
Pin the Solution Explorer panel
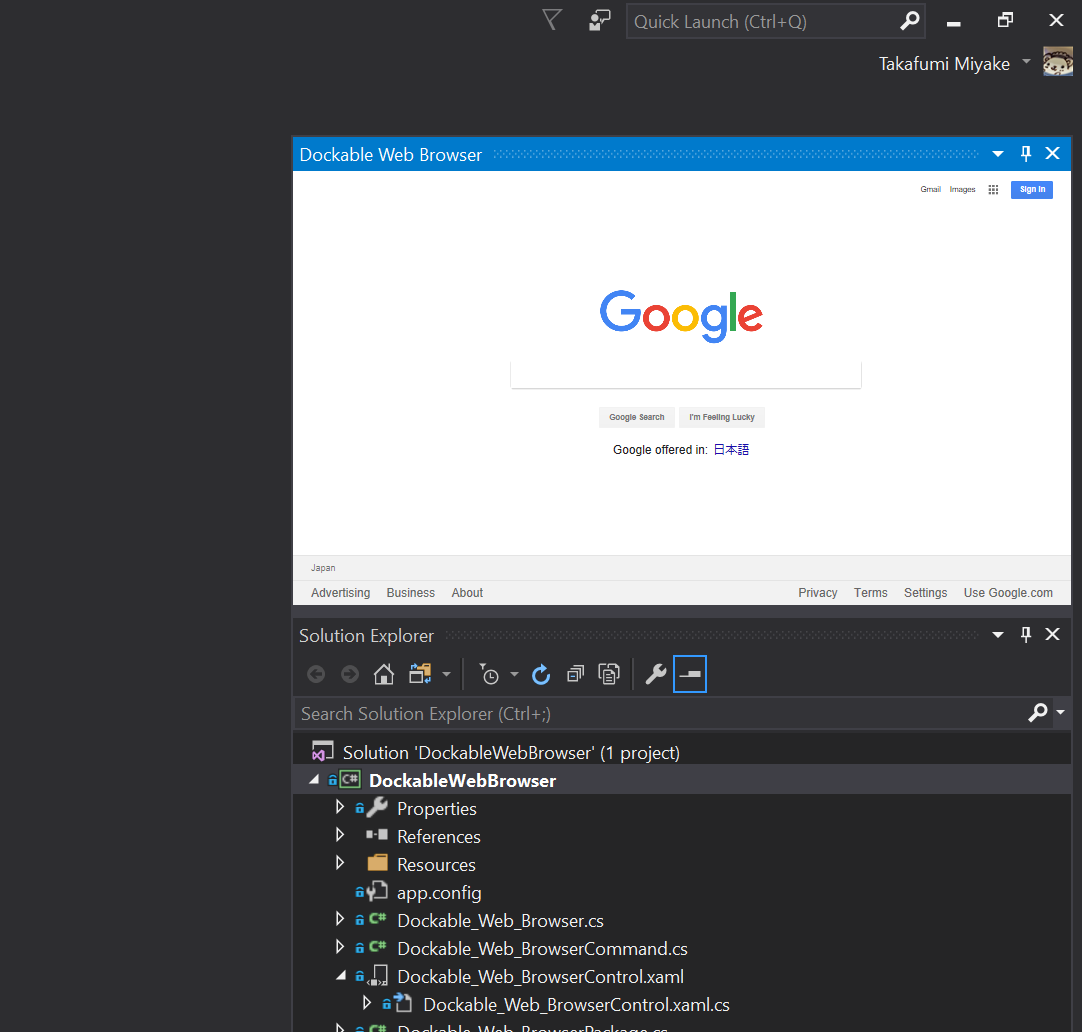click(1026, 635)
